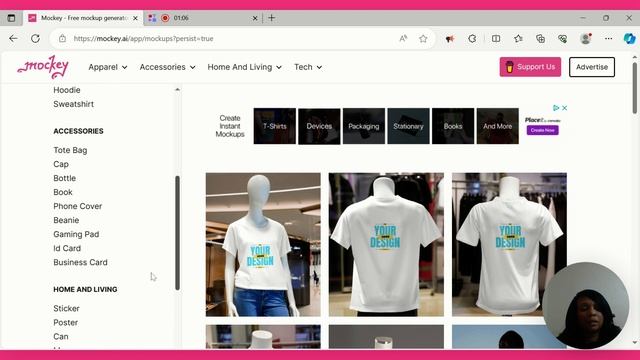Click the Support Us button

530,67
